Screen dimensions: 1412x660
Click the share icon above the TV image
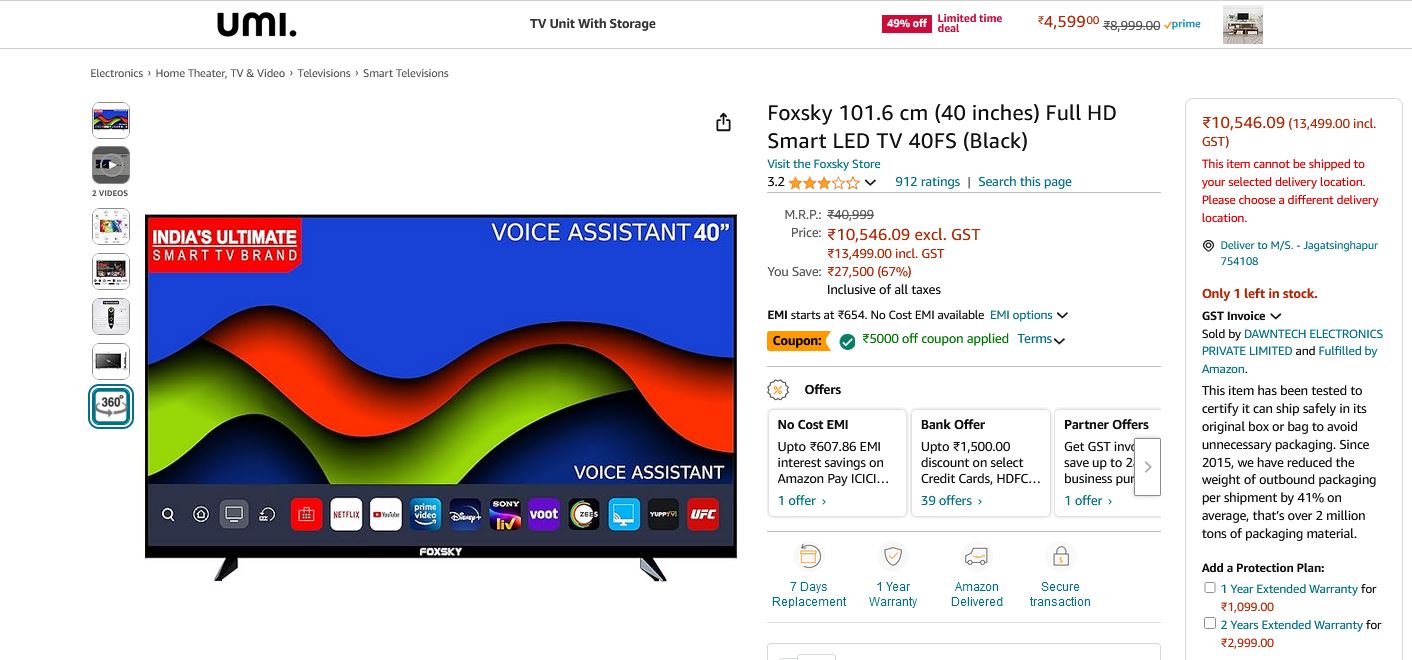click(724, 122)
